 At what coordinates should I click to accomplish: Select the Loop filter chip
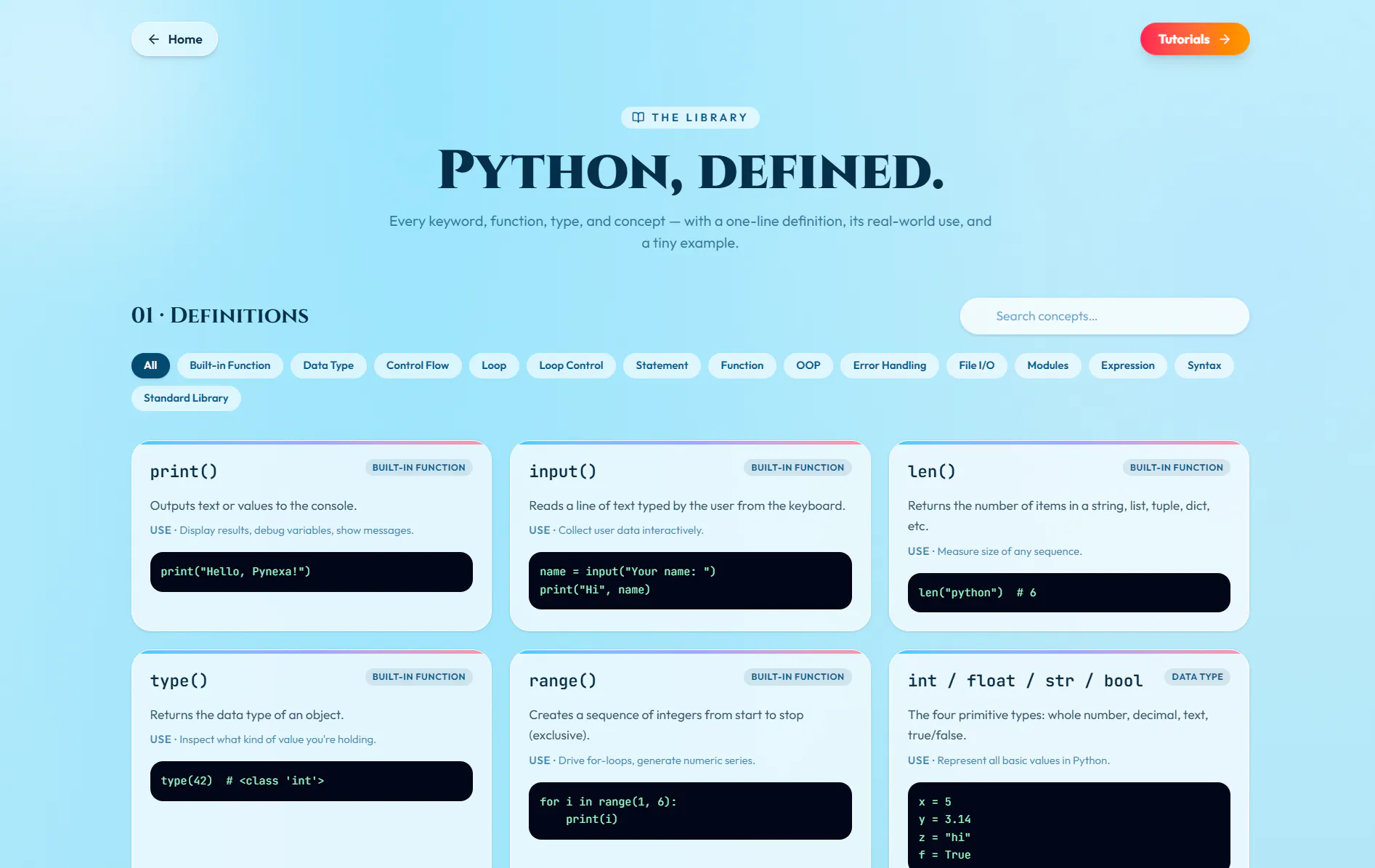[494, 365]
